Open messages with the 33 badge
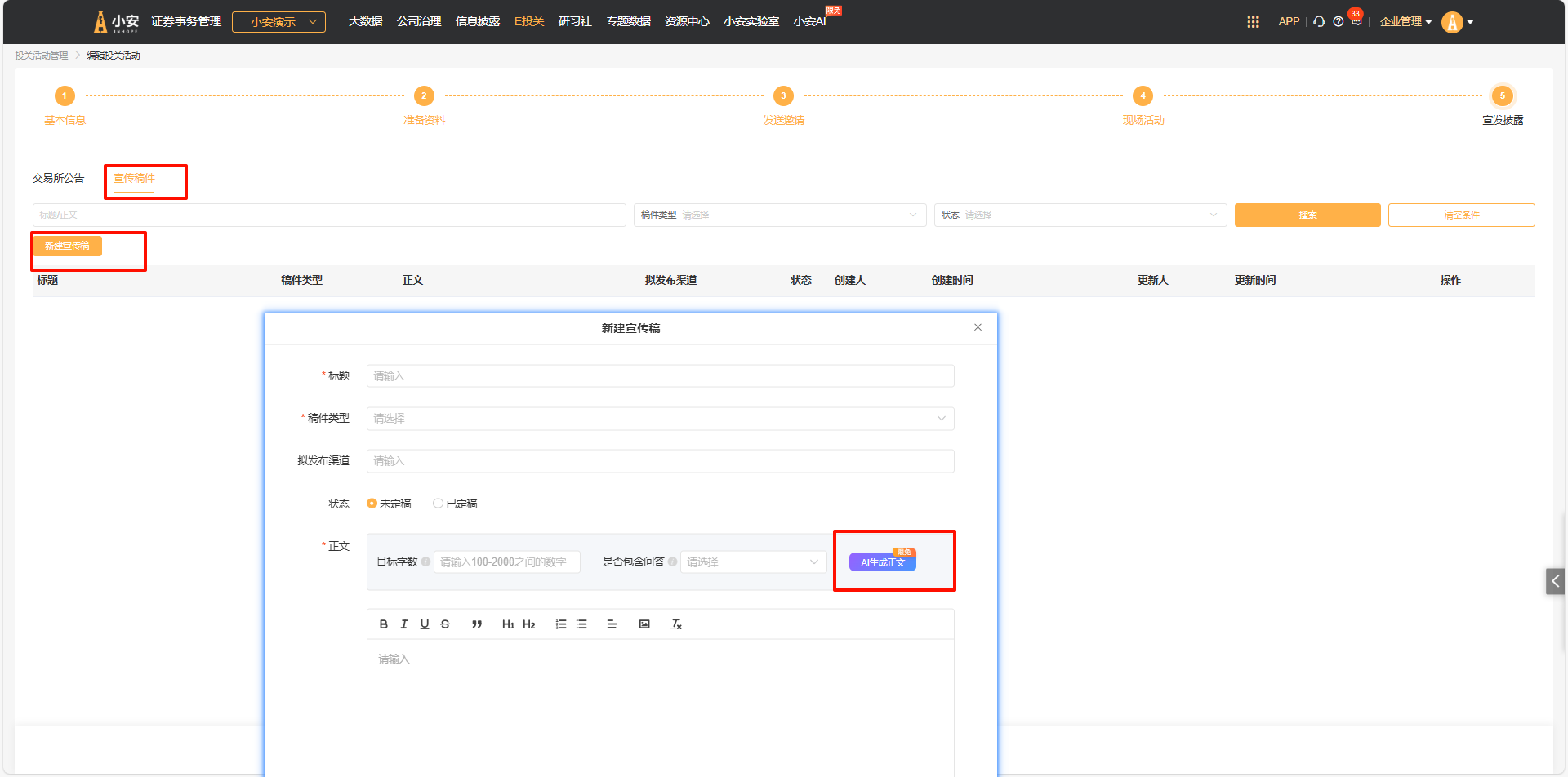The height and width of the screenshot is (777, 1568). click(1356, 22)
